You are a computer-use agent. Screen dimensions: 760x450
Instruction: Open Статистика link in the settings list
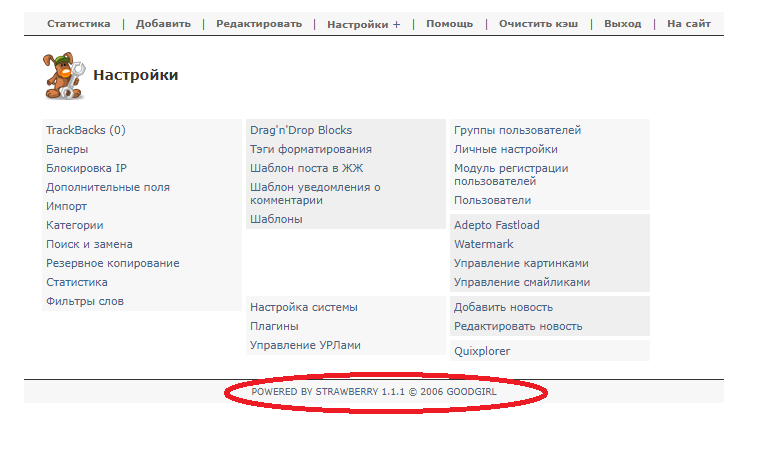coord(77,282)
